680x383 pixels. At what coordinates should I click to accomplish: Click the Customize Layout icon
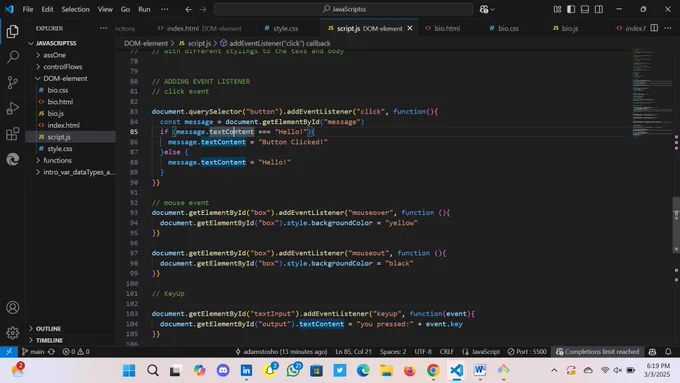coord(557,9)
